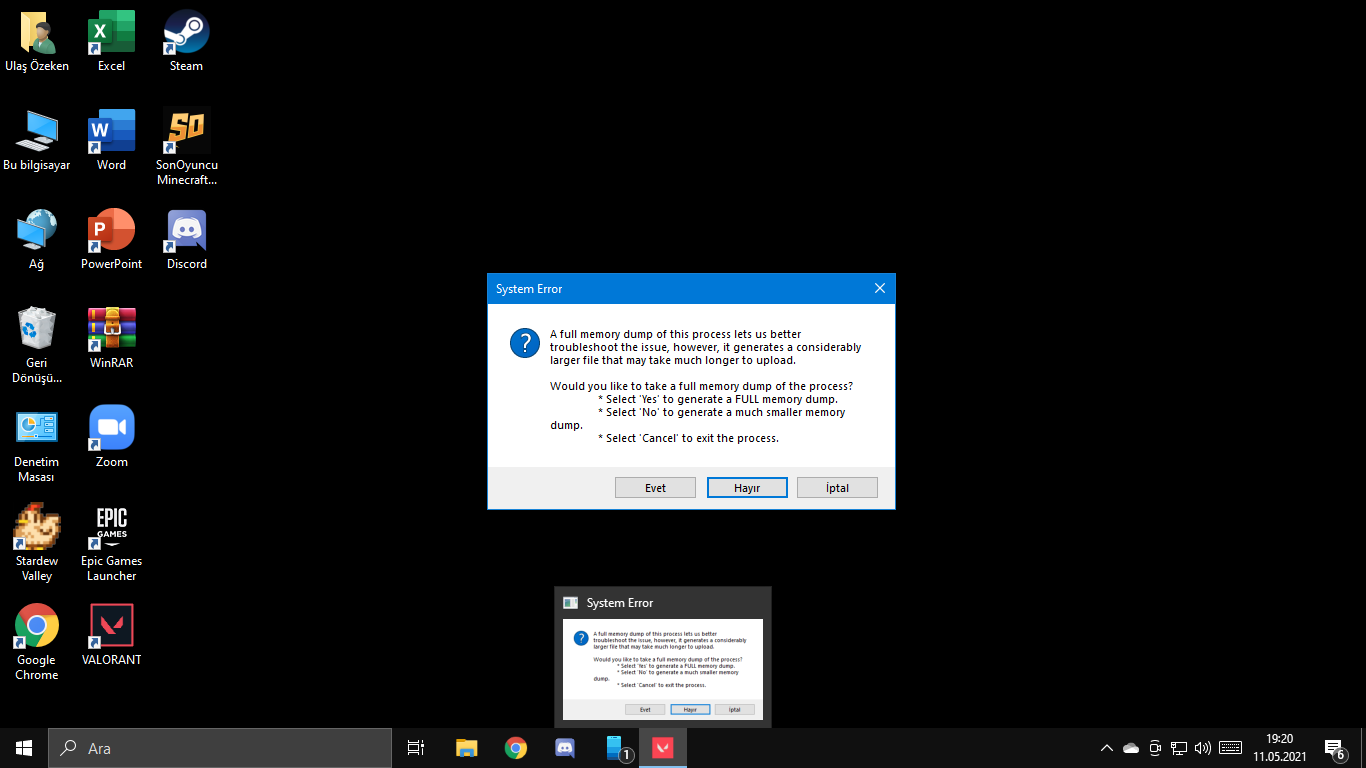Click the VALORANT icon in the taskbar
Image resolution: width=1366 pixels, height=768 pixels.
(x=663, y=748)
